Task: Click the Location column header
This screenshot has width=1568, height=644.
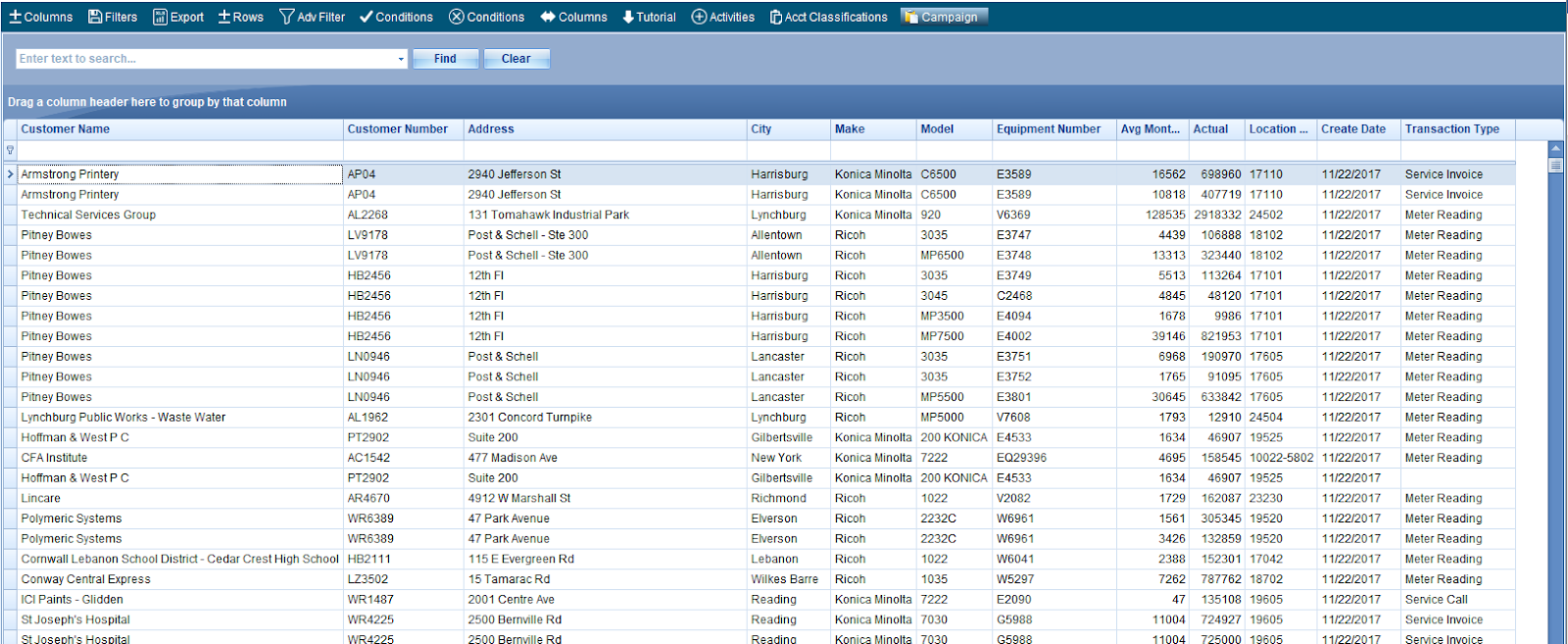Action: point(1281,129)
